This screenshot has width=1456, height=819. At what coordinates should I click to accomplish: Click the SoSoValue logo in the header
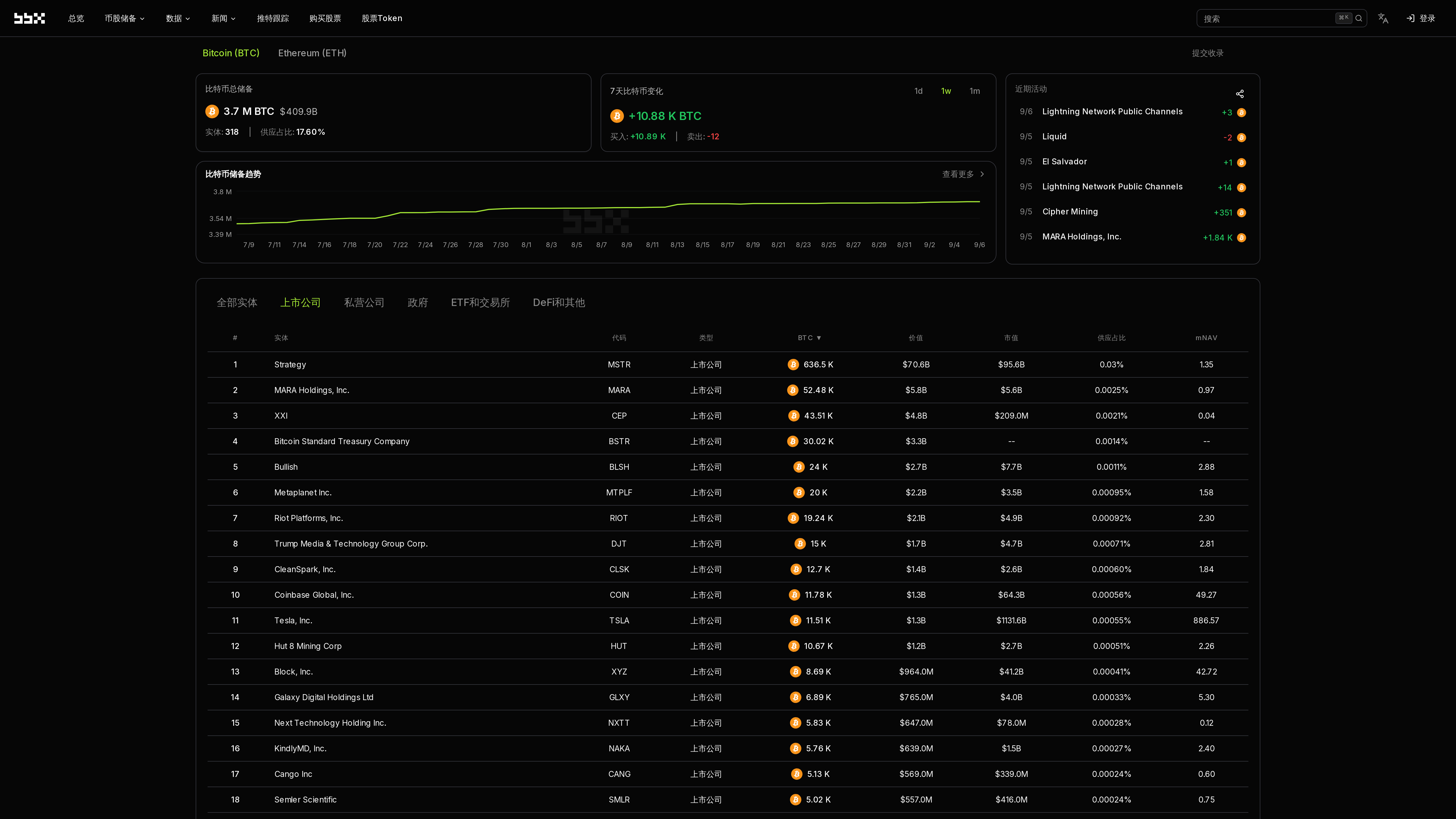click(x=29, y=18)
